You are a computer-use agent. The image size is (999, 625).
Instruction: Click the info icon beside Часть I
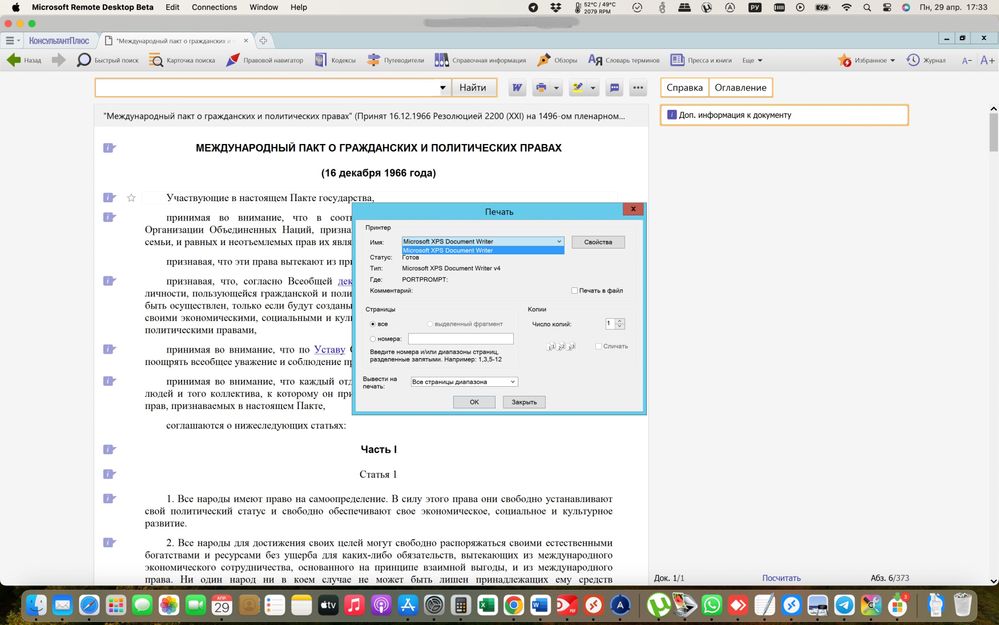coord(109,449)
